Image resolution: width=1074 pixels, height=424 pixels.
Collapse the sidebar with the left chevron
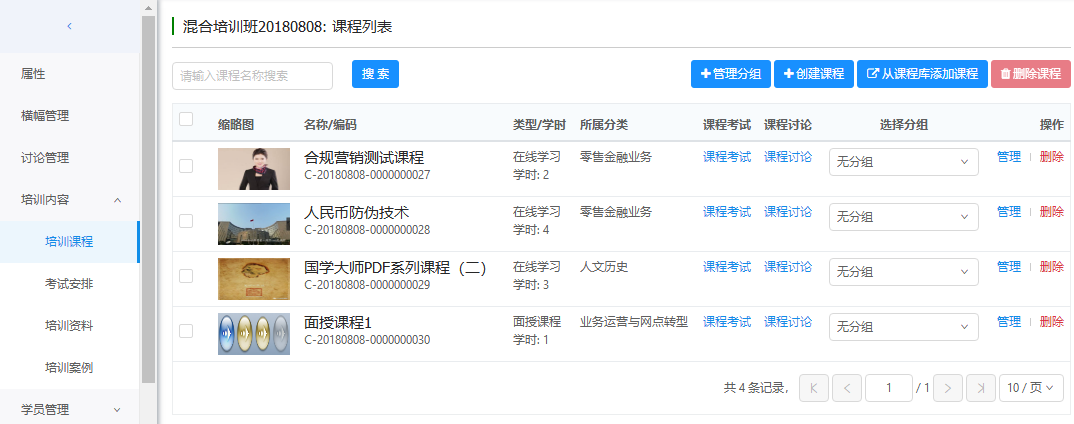69,26
